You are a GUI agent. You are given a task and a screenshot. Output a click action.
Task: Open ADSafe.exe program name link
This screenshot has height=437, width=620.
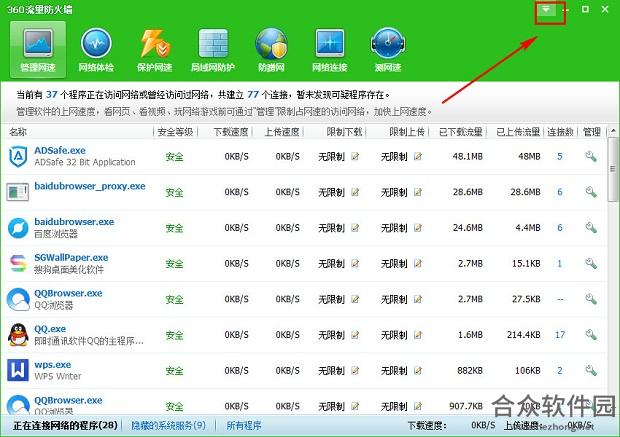(60, 150)
